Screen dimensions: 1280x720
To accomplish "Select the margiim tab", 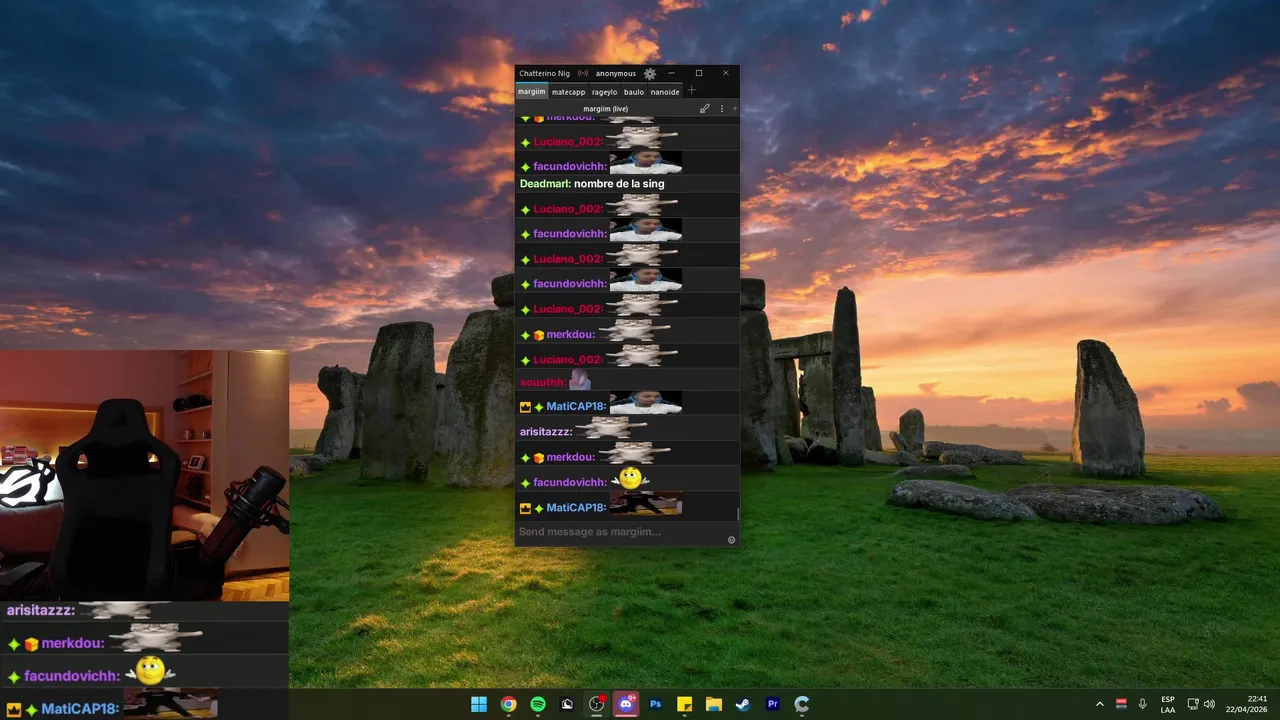I will pyautogui.click(x=532, y=91).
